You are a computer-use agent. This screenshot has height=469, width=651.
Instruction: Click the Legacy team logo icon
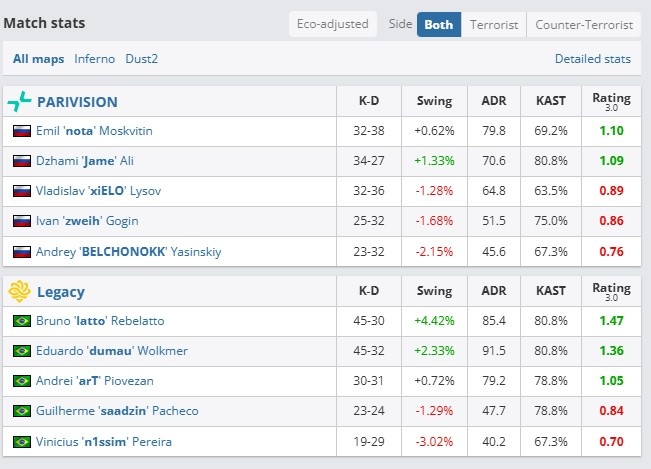[x=20, y=291]
